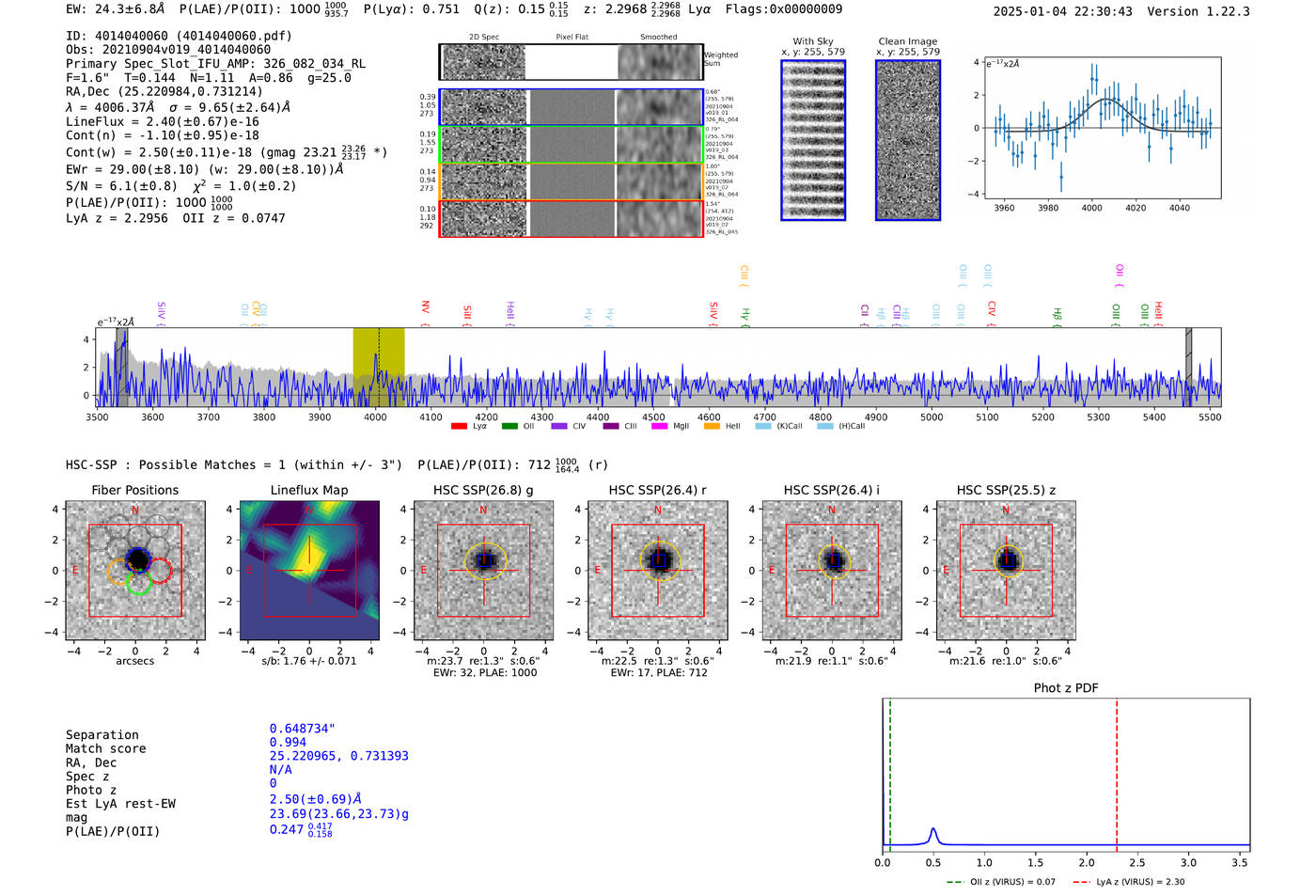Click the EWr = 29.00(±8.10) line
This screenshot has height=896, width=1316.
[205, 169]
